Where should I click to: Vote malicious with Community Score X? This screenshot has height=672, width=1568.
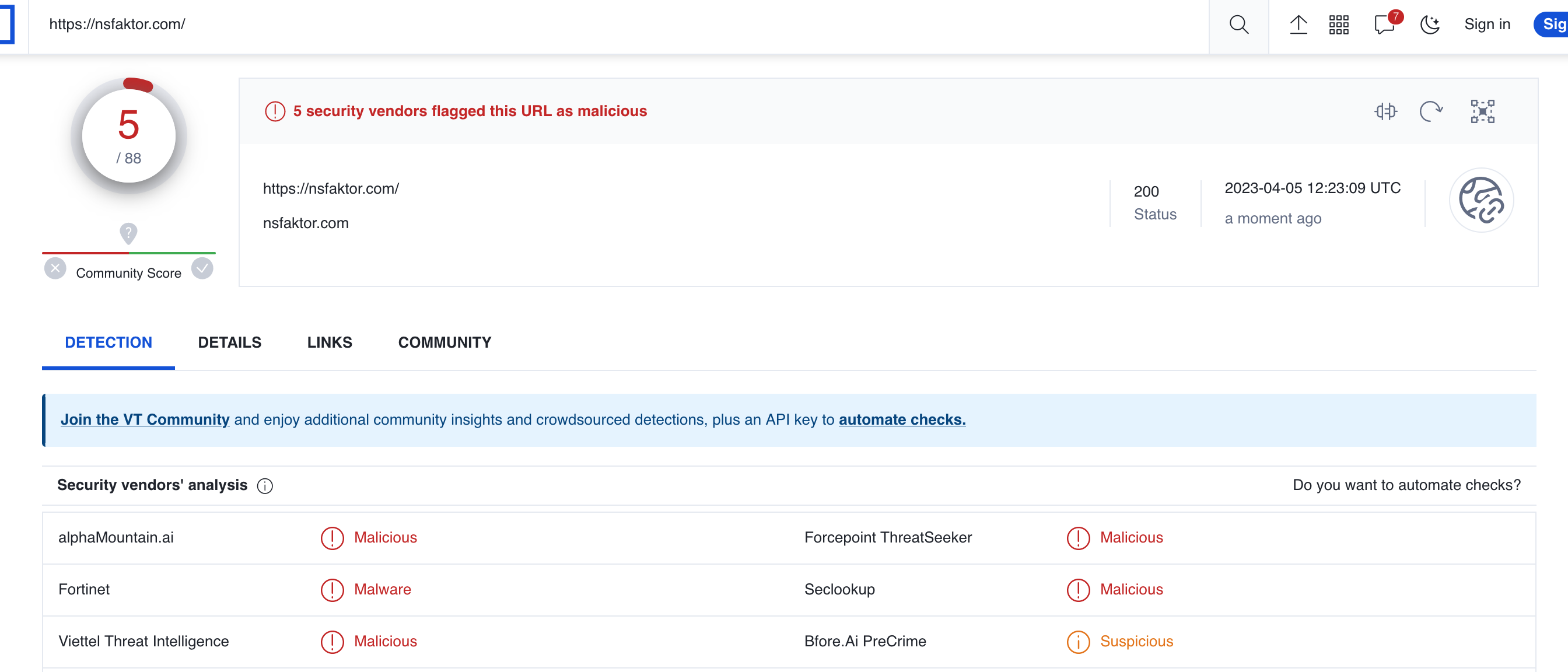click(55, 268)
